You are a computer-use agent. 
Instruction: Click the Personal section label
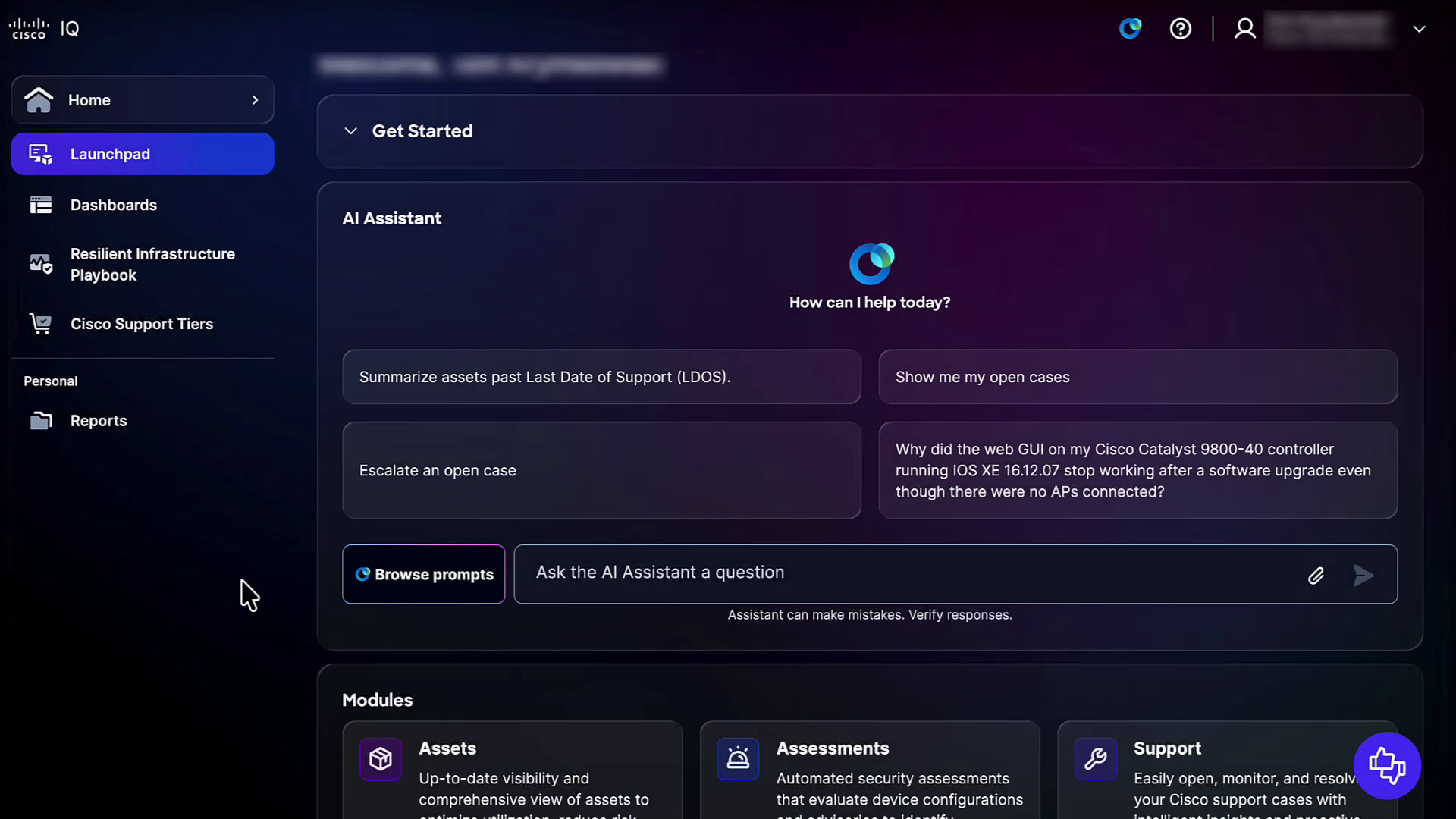[x=51, y=381]
